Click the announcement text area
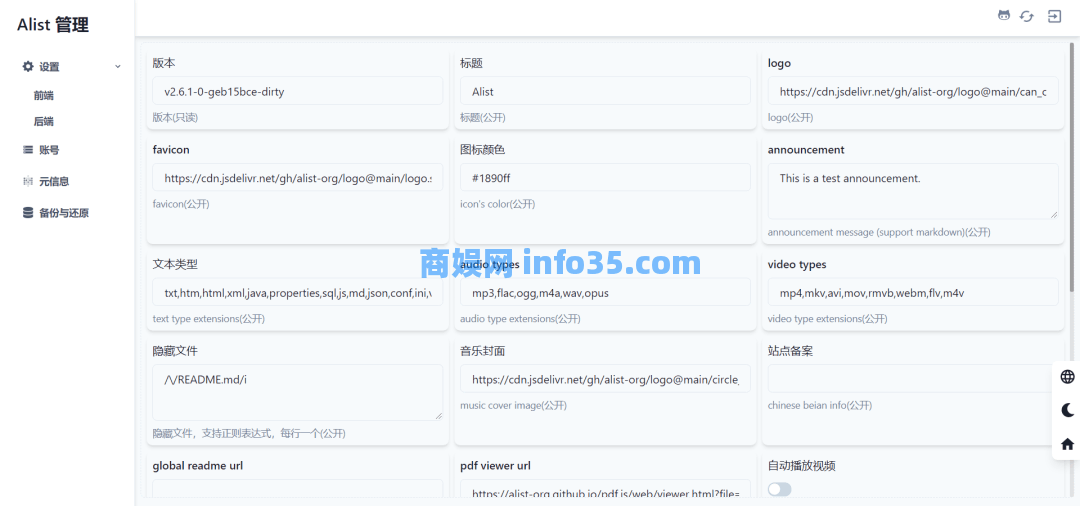1080x506 pixels. tap(913, 191)
